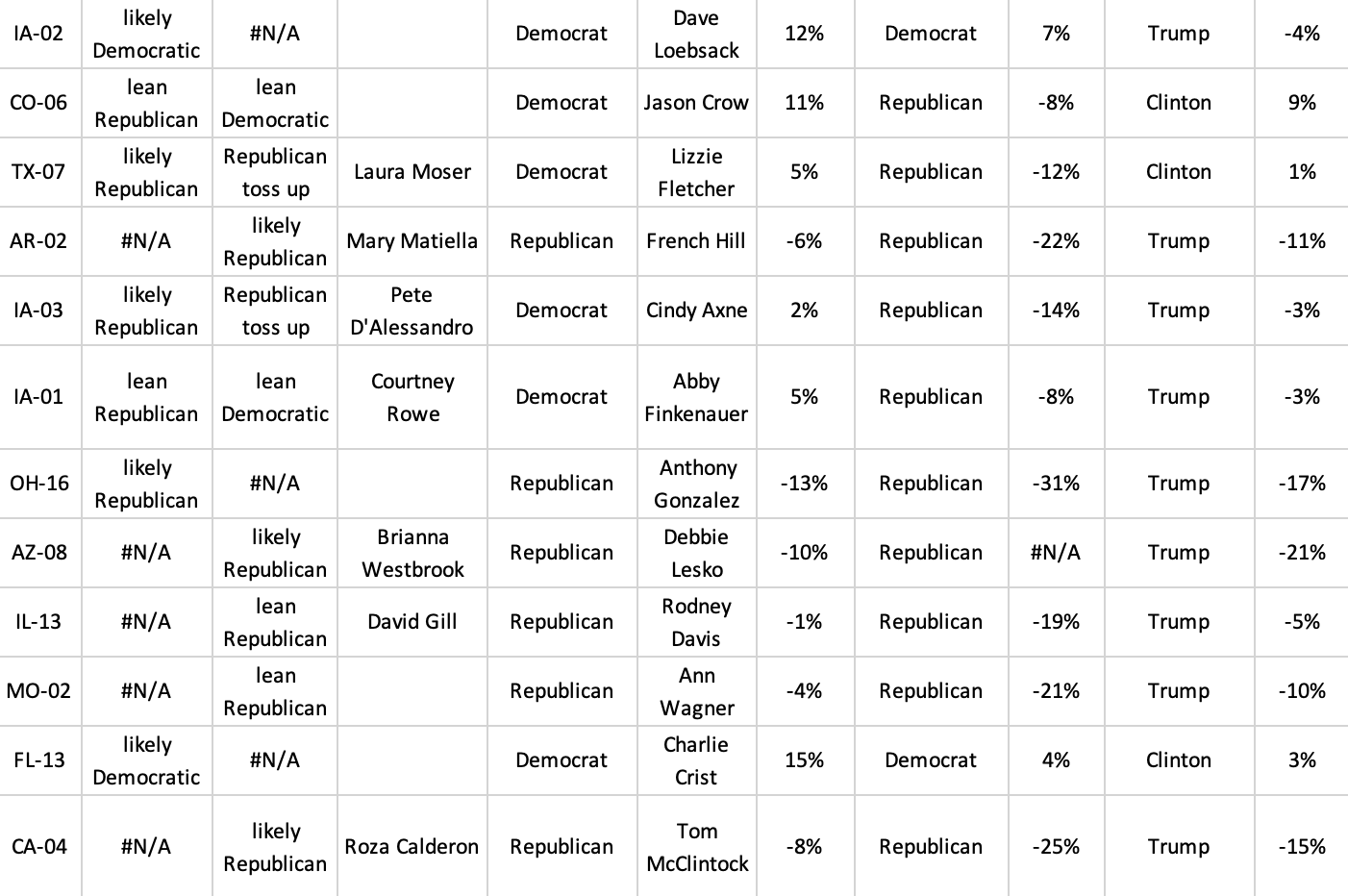The width and height of the screenshot is (1348, 896).
Task: Select the Mary Matiella cell
Action: (x=412, y=241)
